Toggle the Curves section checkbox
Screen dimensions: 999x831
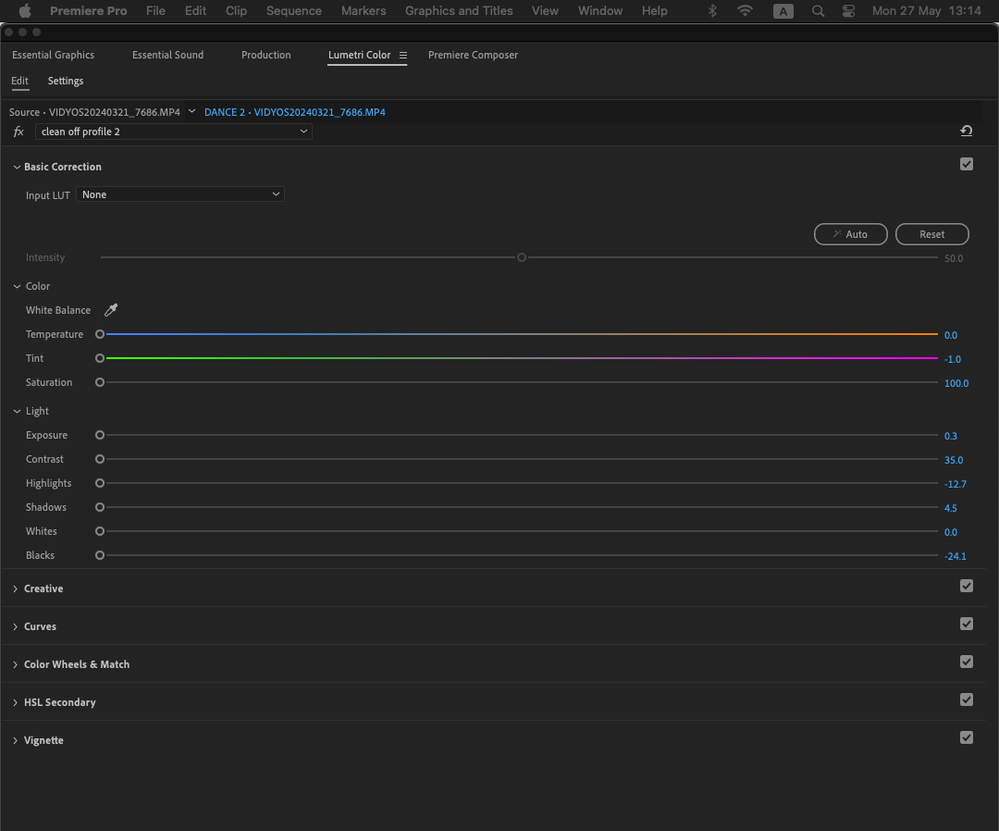pyautogui.click(x=966, y=624)
